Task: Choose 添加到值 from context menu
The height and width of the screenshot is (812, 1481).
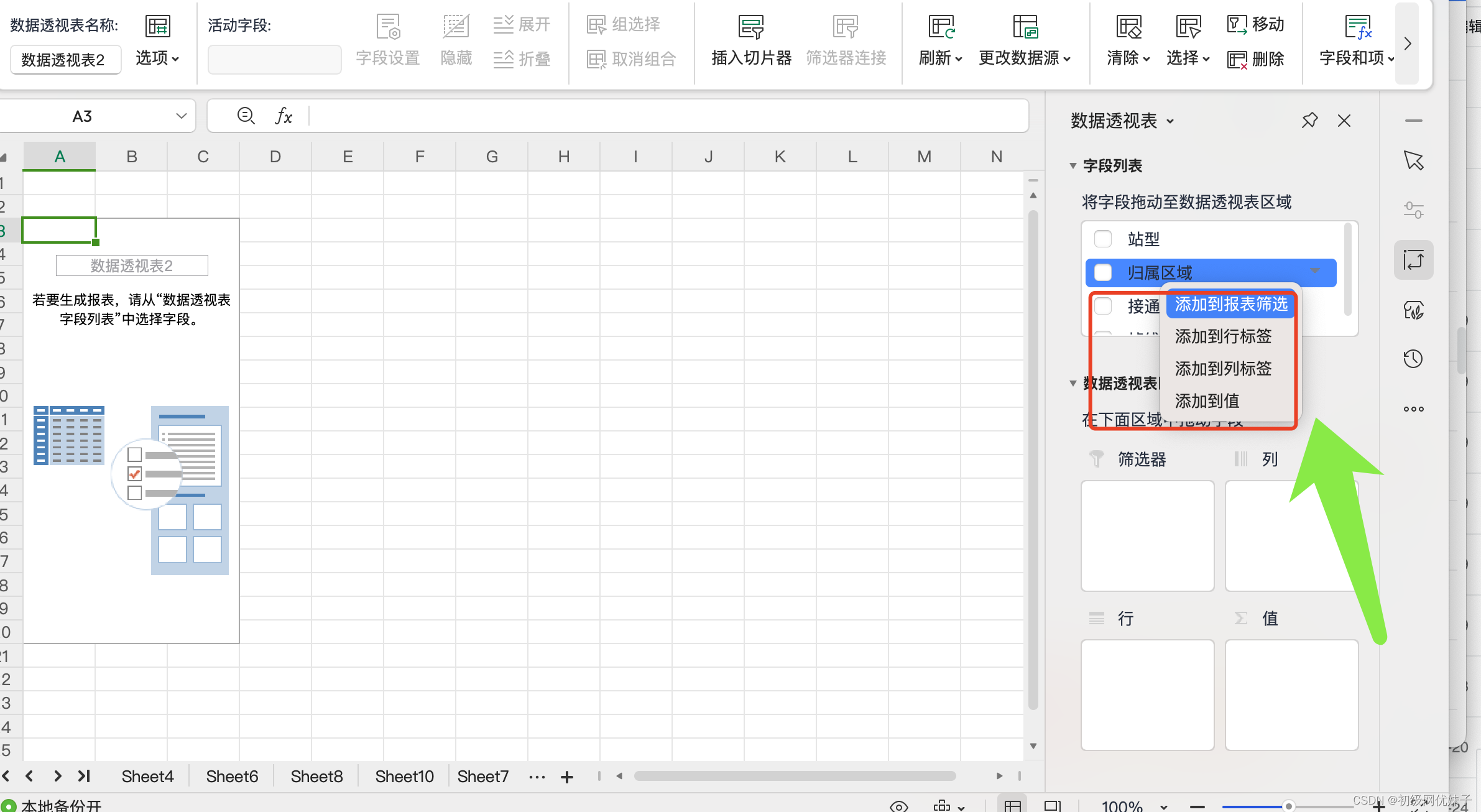Action: click(x=1207, y=401)
